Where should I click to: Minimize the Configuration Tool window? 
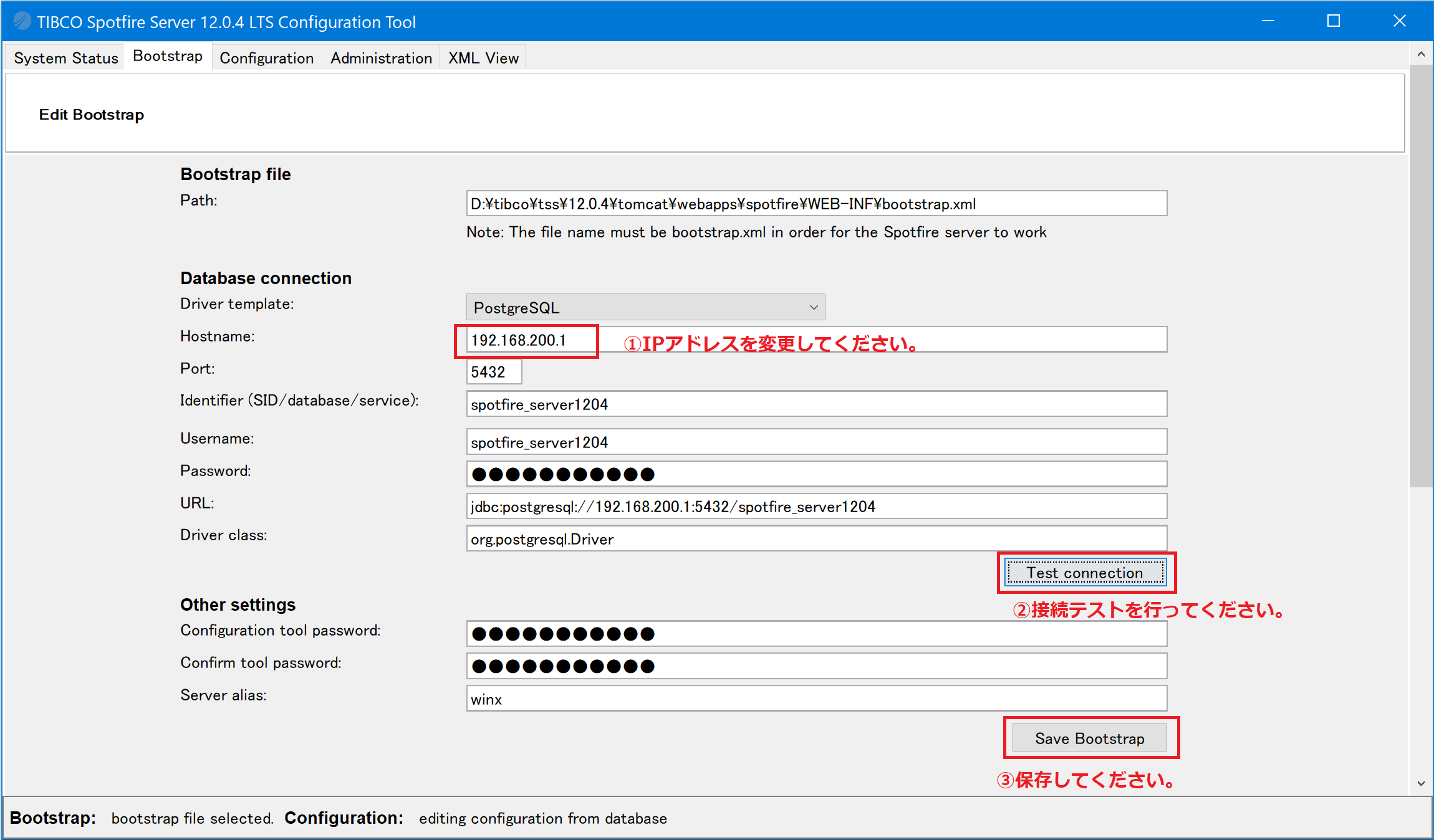(1268, 21)
